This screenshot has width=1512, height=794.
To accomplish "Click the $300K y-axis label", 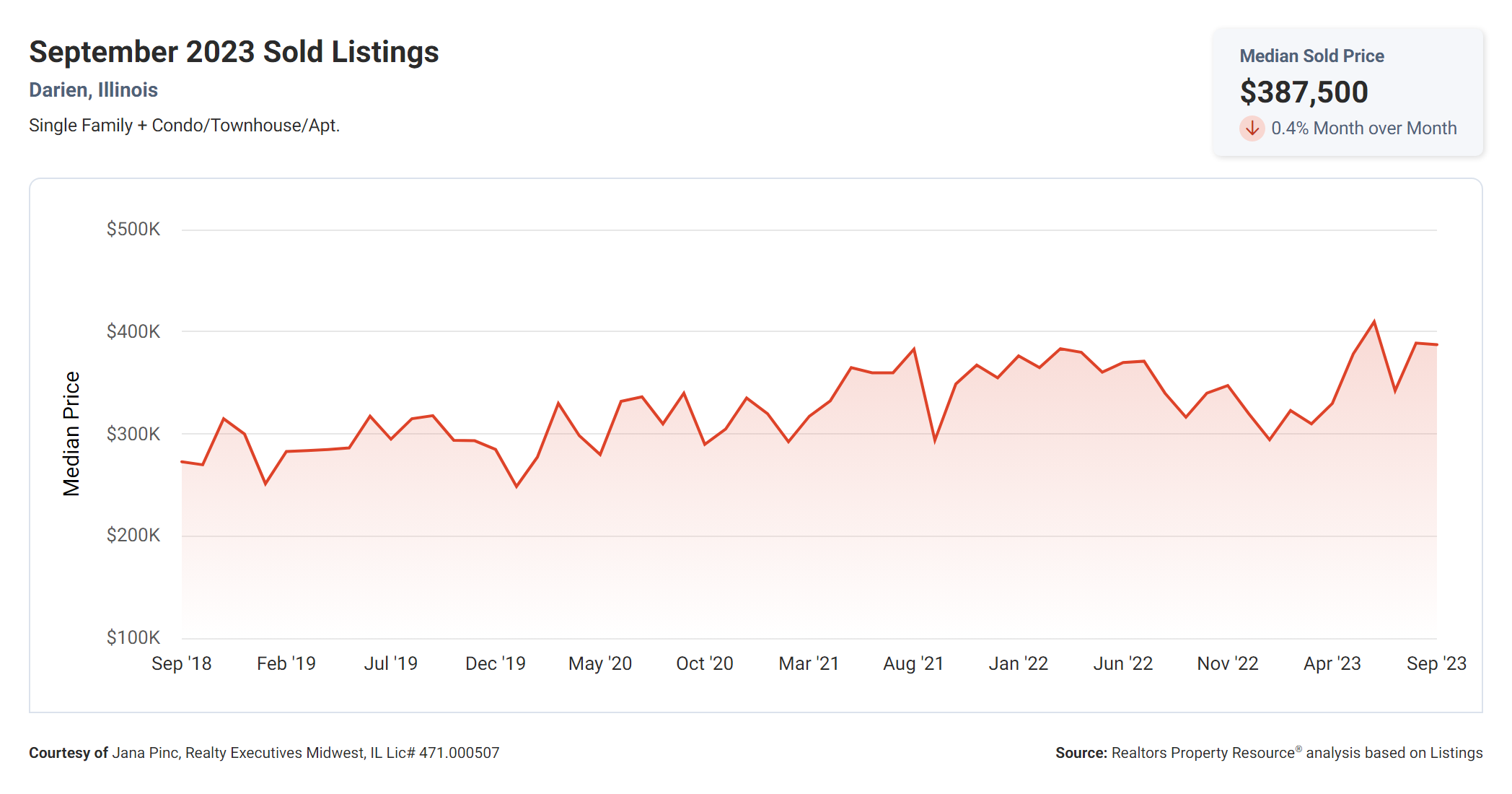I will point(133,435).
